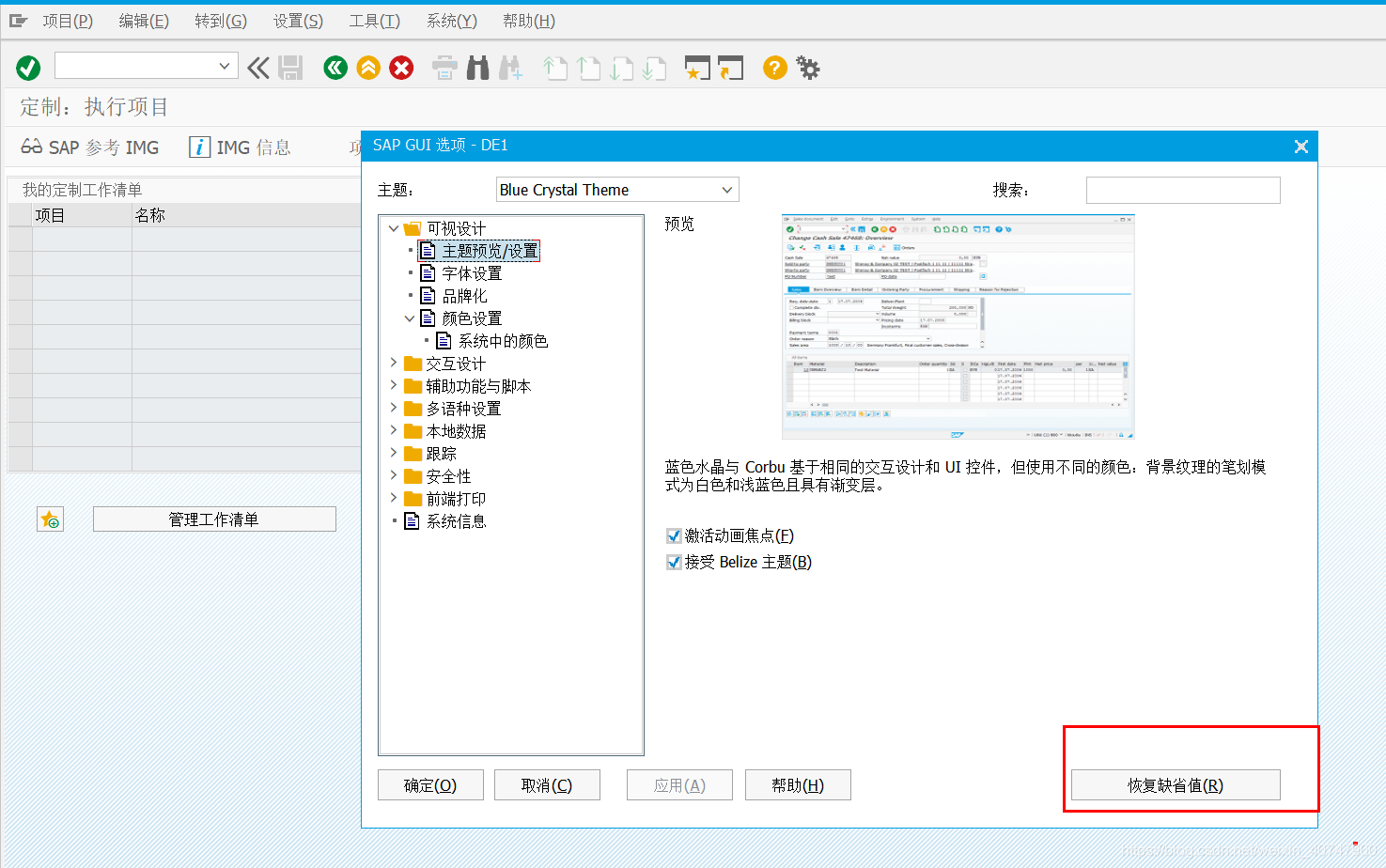The image size is (1386, 868).
Task: Open the command field dropdown arrow
Action: pyautogui.click(x=225, y=66)
